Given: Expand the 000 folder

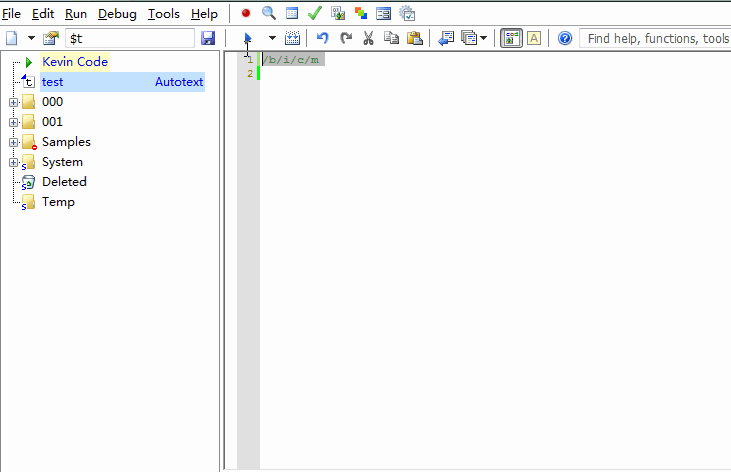Looking at the screenshot, I should pos(14,102).
